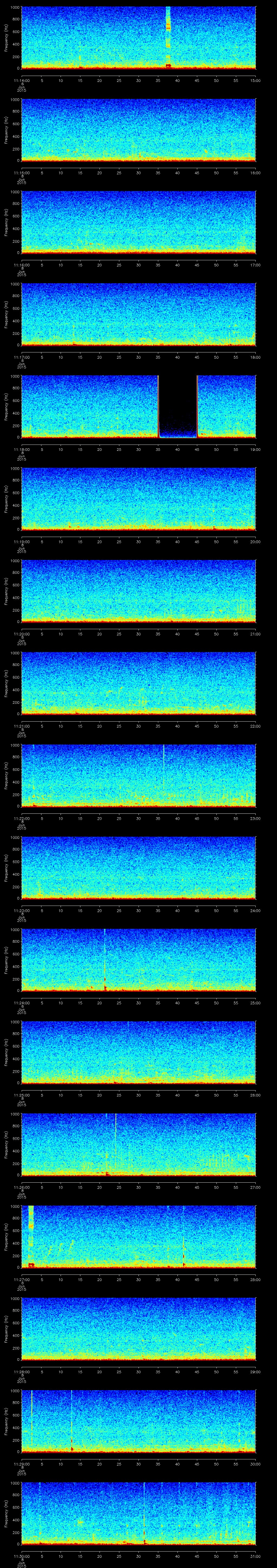
Task: Click the spectrogram panel starting at 11:22:00
Action: [x=138, y=775]
